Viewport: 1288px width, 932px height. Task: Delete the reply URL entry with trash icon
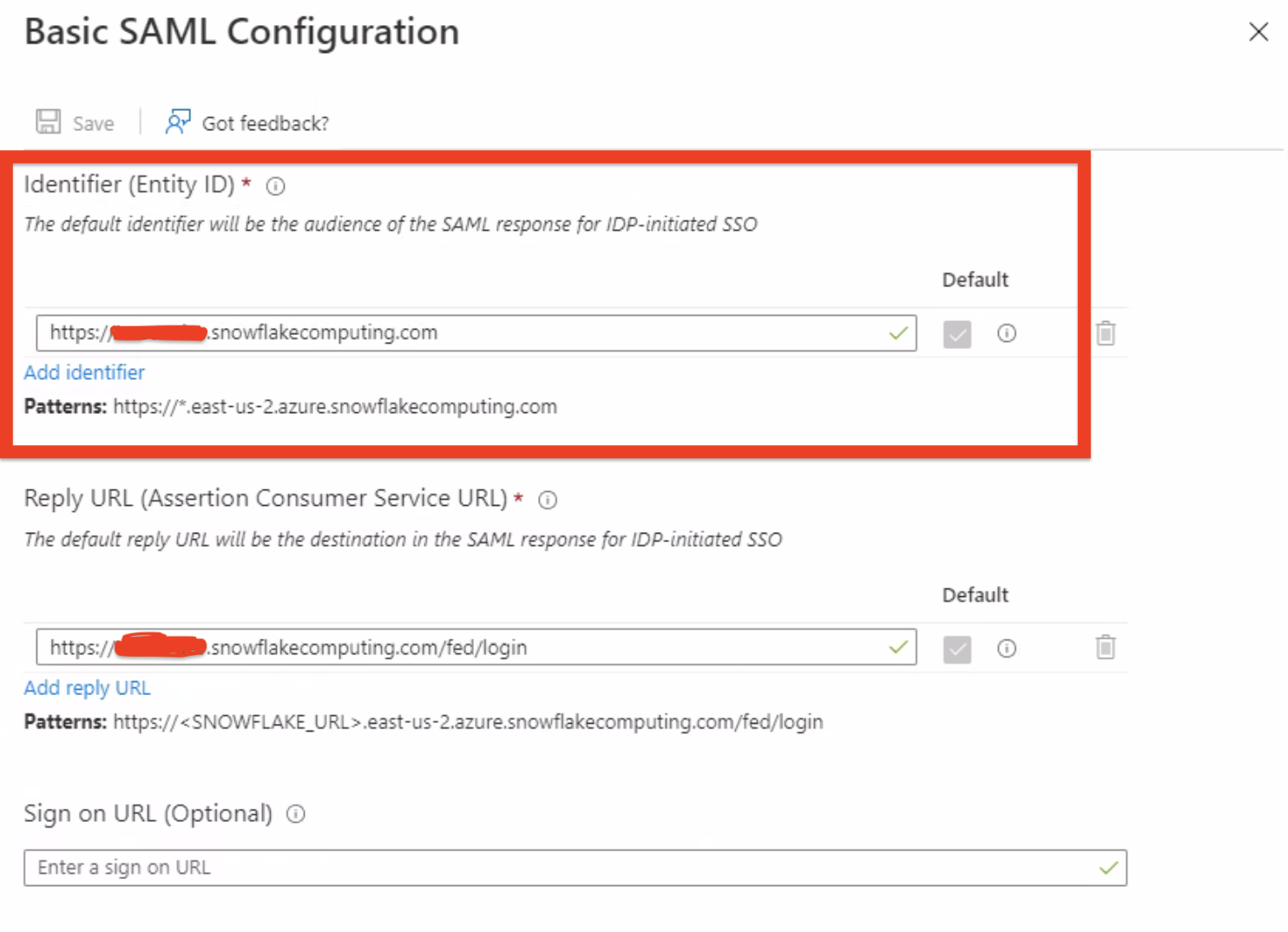[x=1106, y=647]
